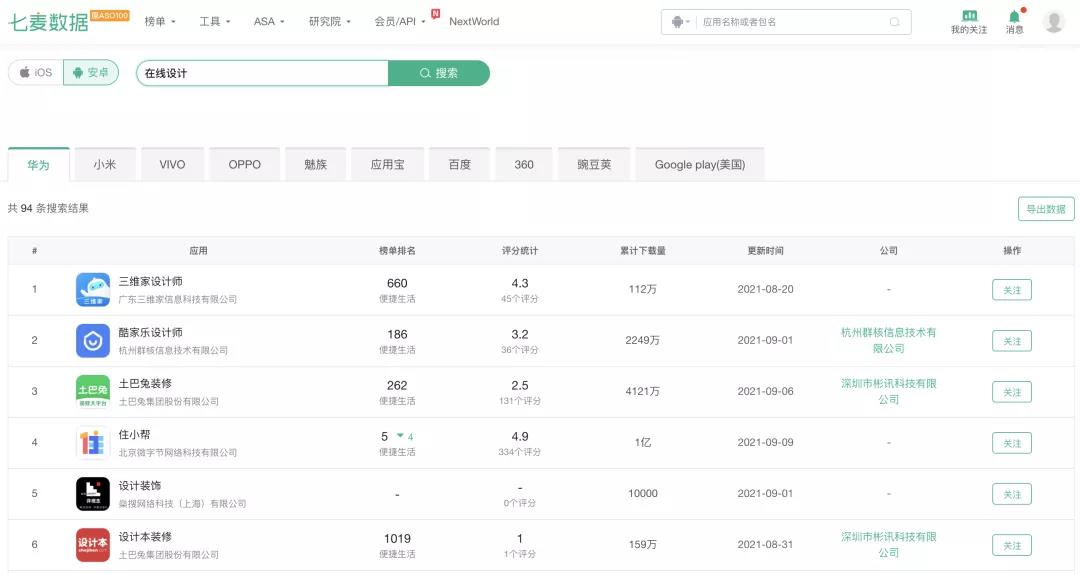
Task: Click the 榜单排名 column header
Action: pyautogui.click(x=397, y=251)
